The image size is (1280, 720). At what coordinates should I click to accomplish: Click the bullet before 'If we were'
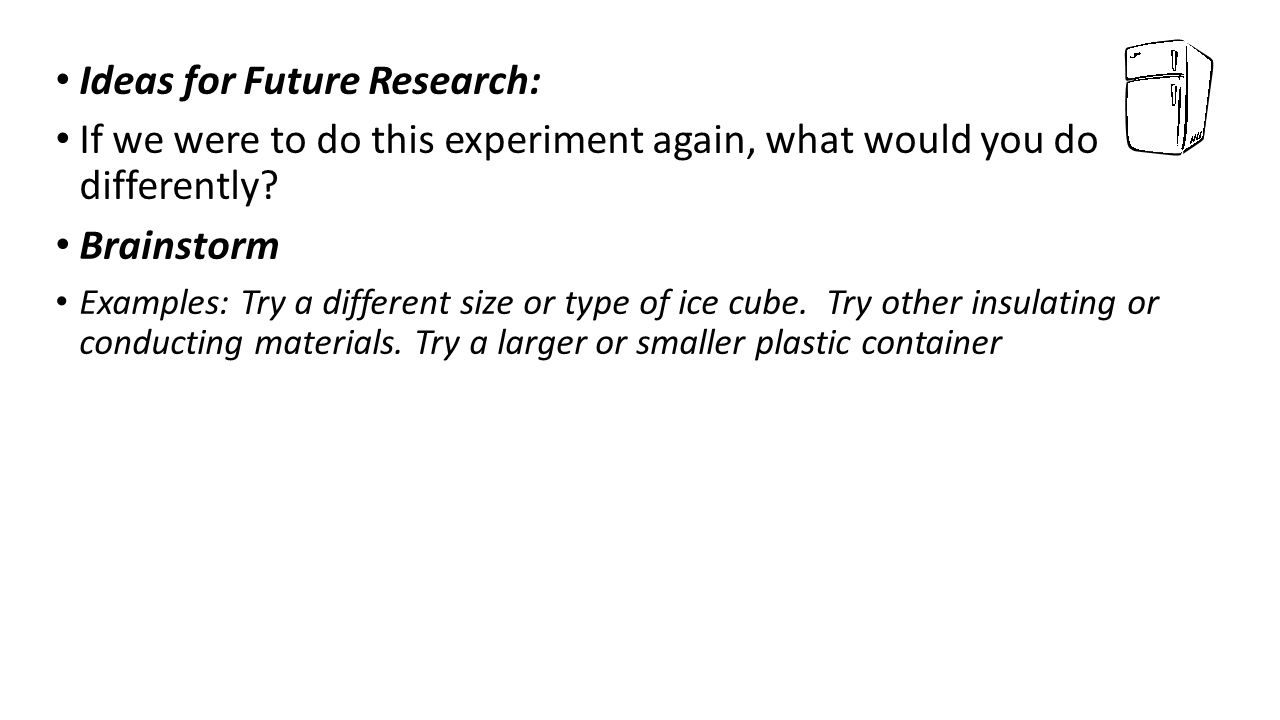(x=61, y=142)
